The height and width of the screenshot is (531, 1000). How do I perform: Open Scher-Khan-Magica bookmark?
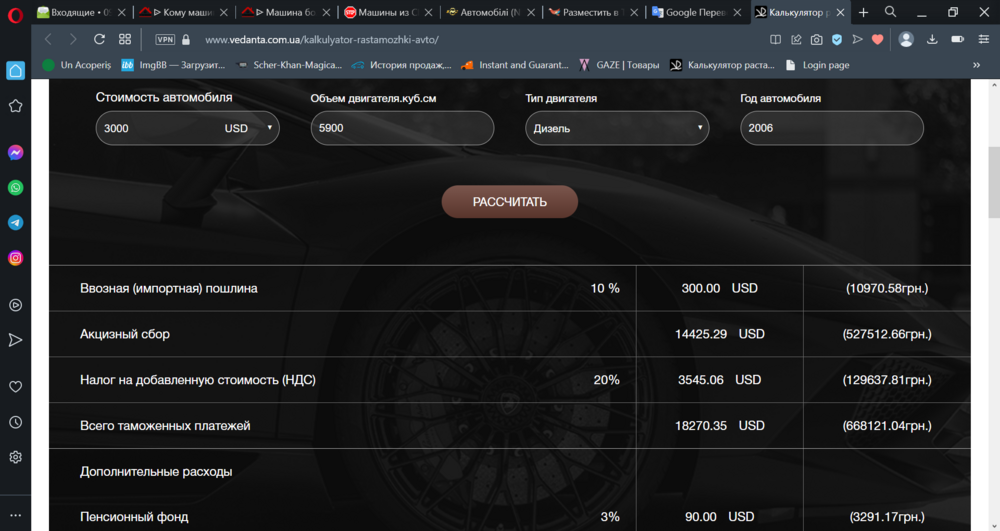coord(288,65)
